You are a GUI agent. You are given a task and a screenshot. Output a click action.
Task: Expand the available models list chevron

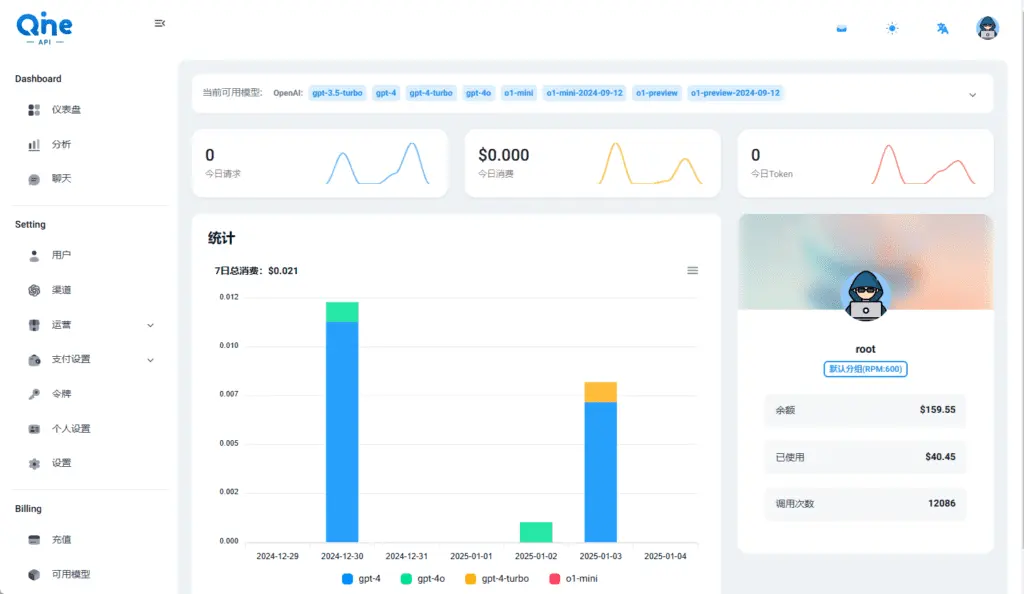coord(972,95)
